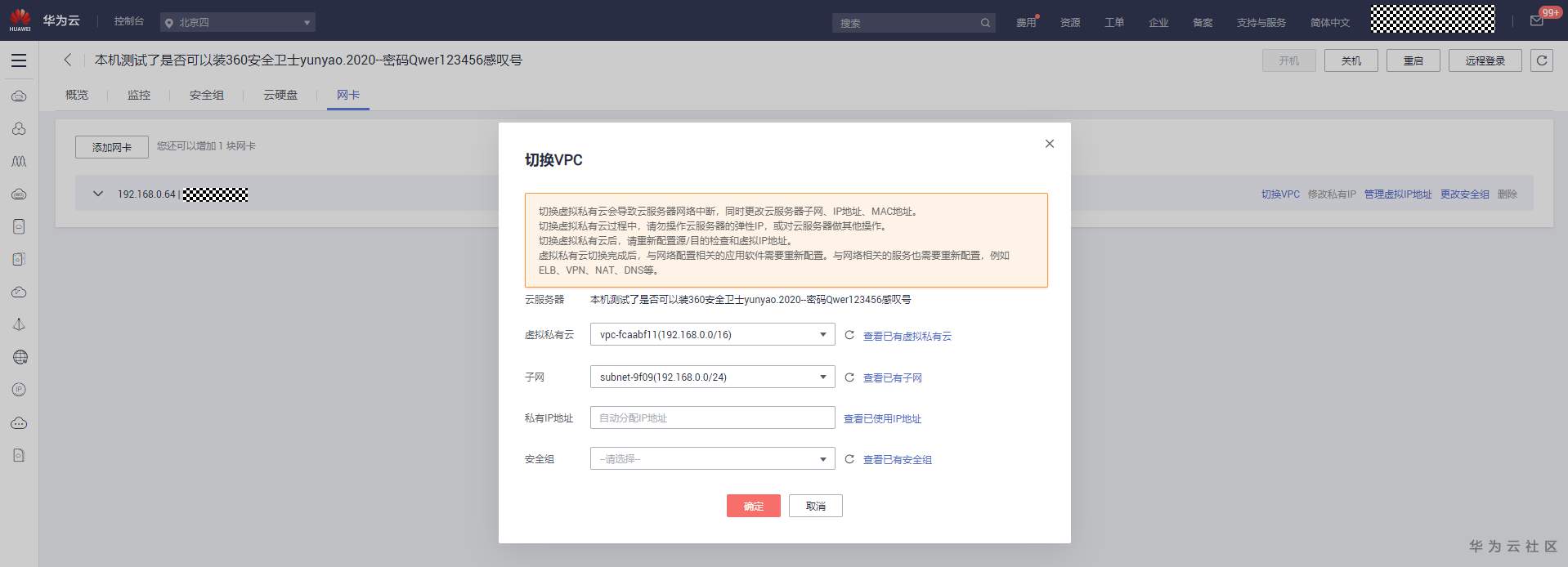
Task: Refresh the 安全组 list
Action: tap(849, 459)
